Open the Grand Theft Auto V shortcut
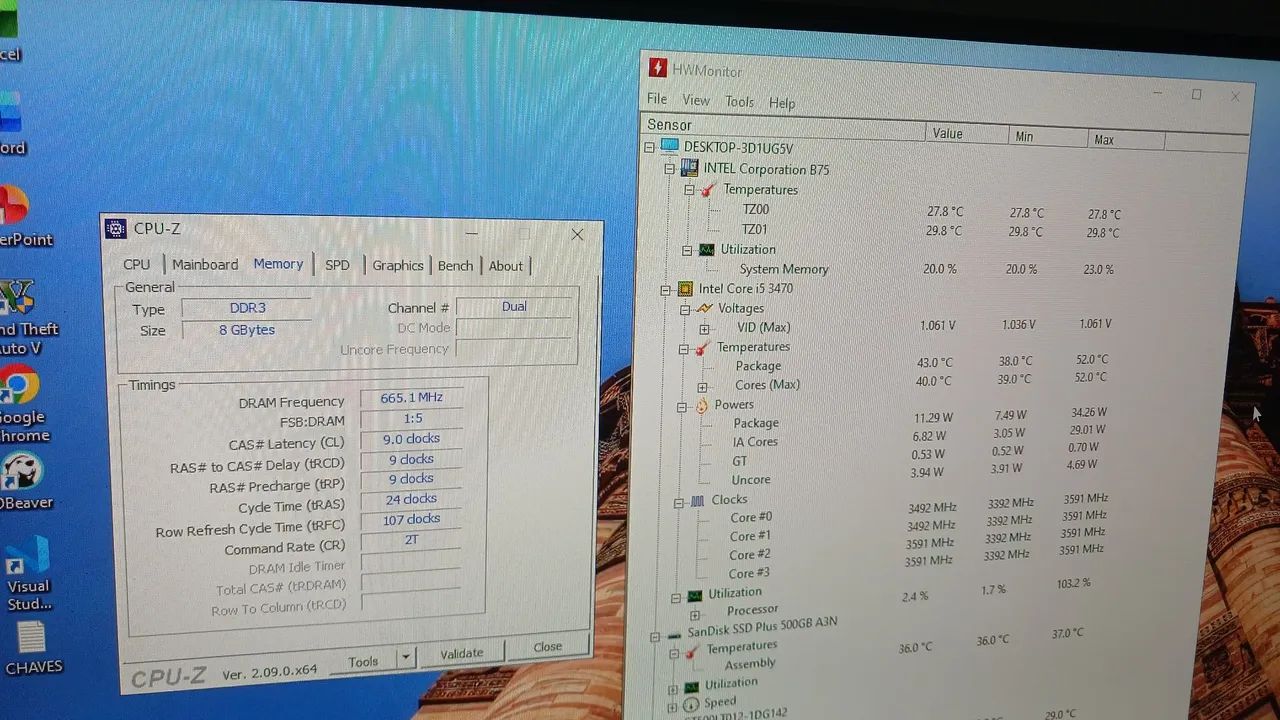 pyautogui.click(x=24, y=318)
